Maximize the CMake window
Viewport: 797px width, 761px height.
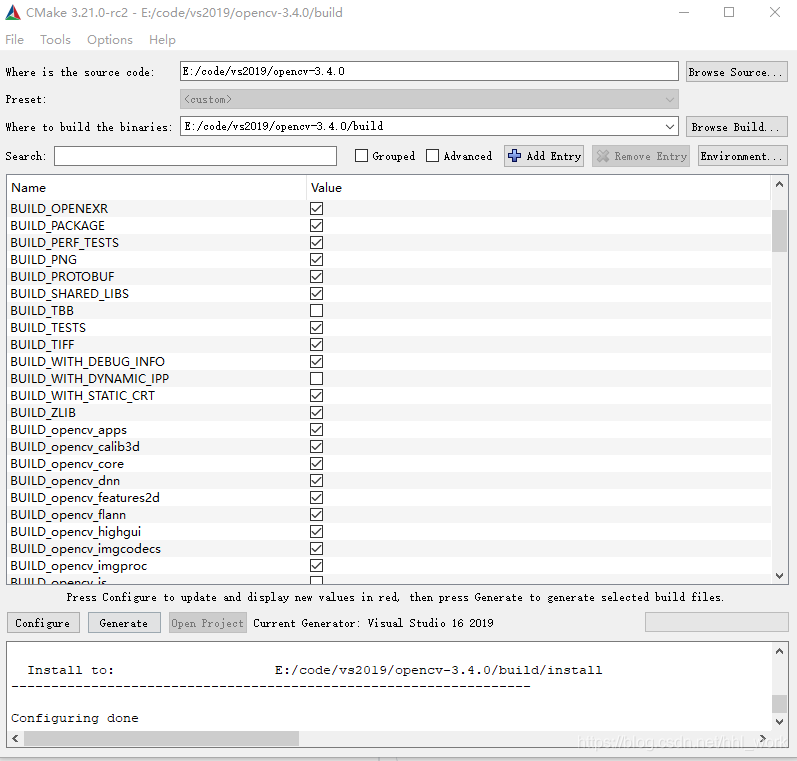(x=729, y=12)
